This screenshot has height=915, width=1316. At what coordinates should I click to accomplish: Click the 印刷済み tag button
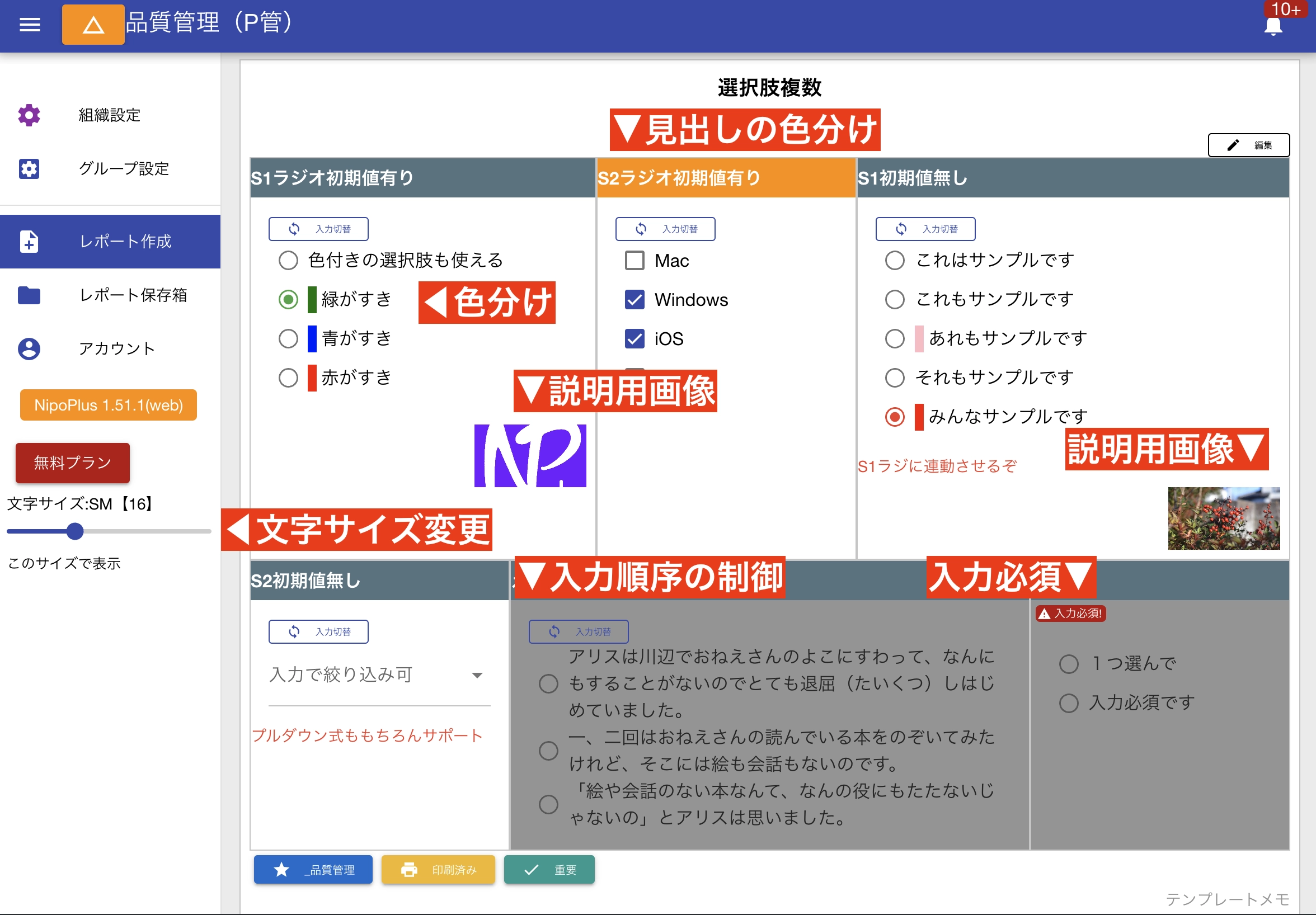tap(438, 870)
